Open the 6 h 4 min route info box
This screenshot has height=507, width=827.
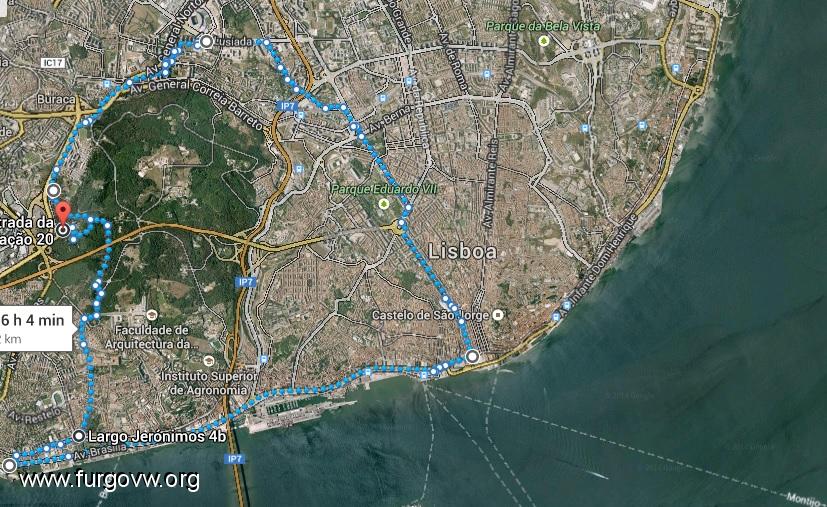click(35, 328)
